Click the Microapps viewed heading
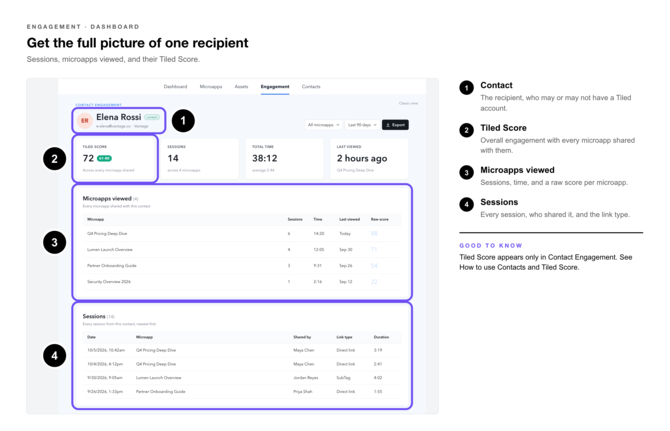The width and height of the screenshot is (670, 431). point(107,199)
